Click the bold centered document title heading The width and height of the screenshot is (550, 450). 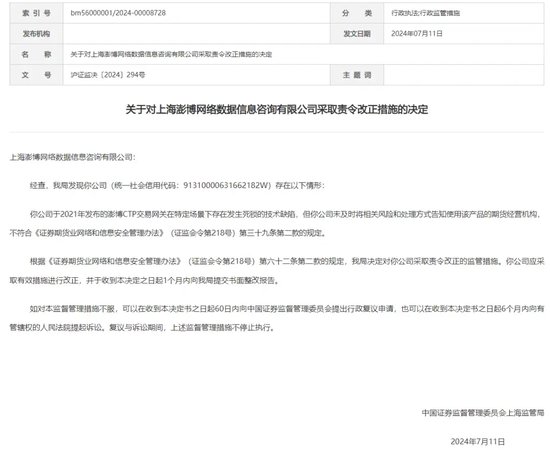(277, 109)
